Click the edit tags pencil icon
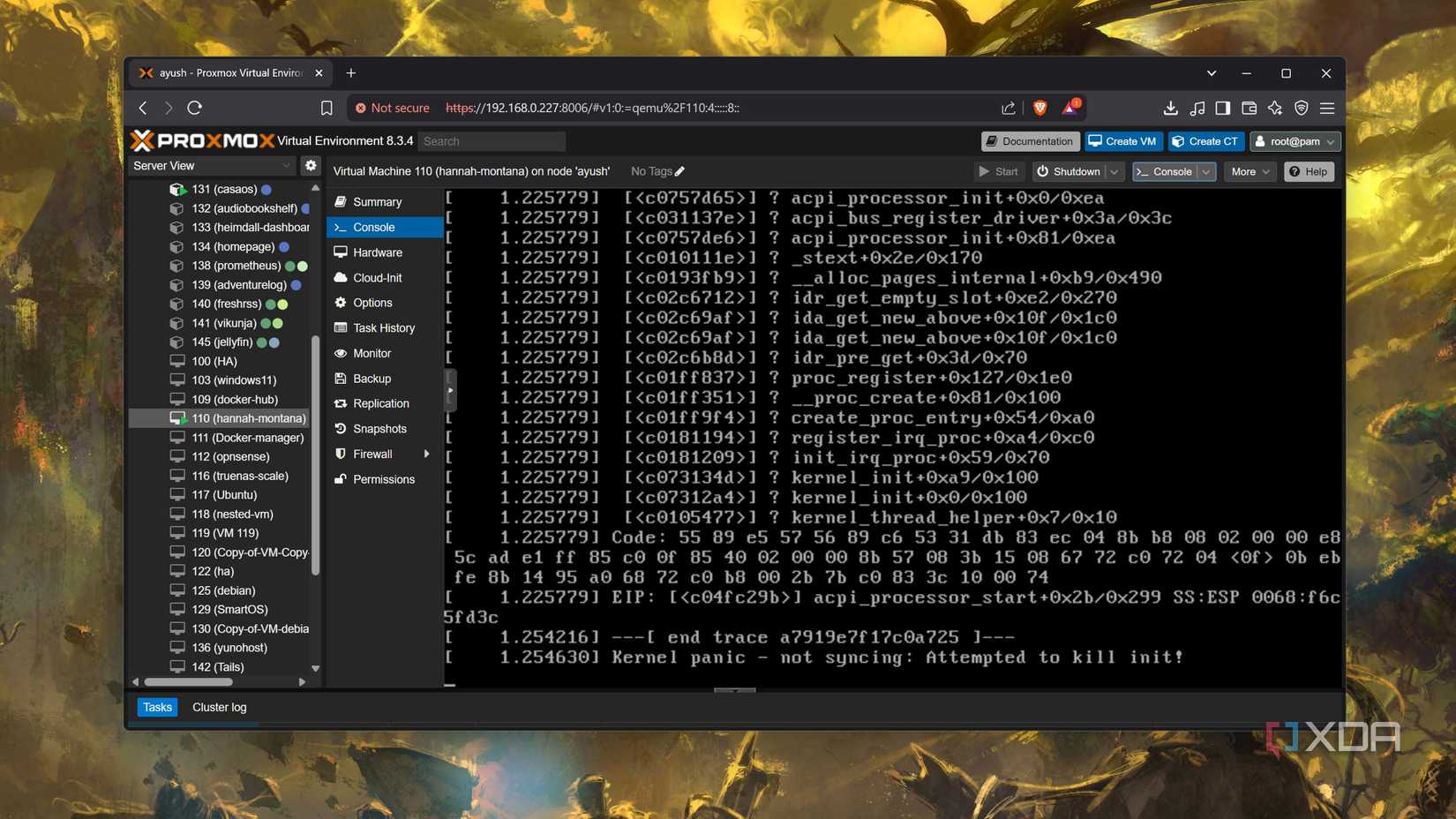The image size is (1456, 819). point(679,170)
